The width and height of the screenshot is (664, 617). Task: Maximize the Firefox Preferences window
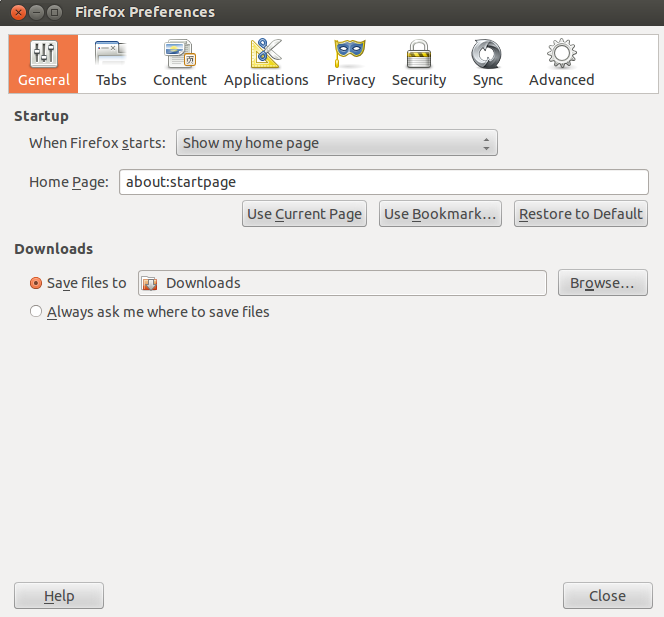[54, 12]
